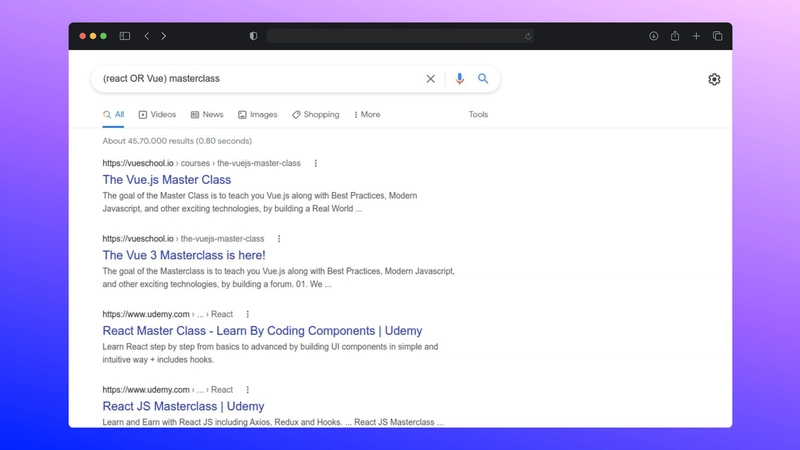The width and height of the screenshot is (800, 450).
Task: Open the privacy shield icon
Action: click(x=254, y=36)
